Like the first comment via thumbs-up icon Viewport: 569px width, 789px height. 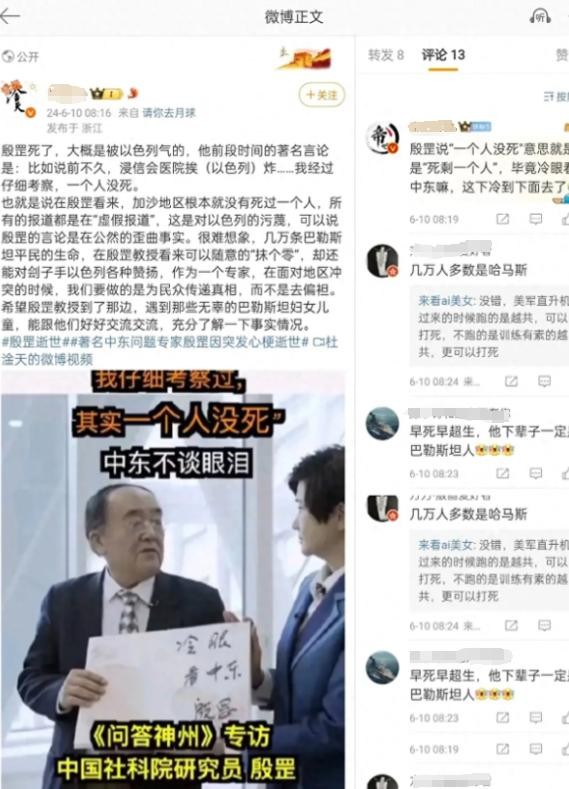tap(565, 219)
